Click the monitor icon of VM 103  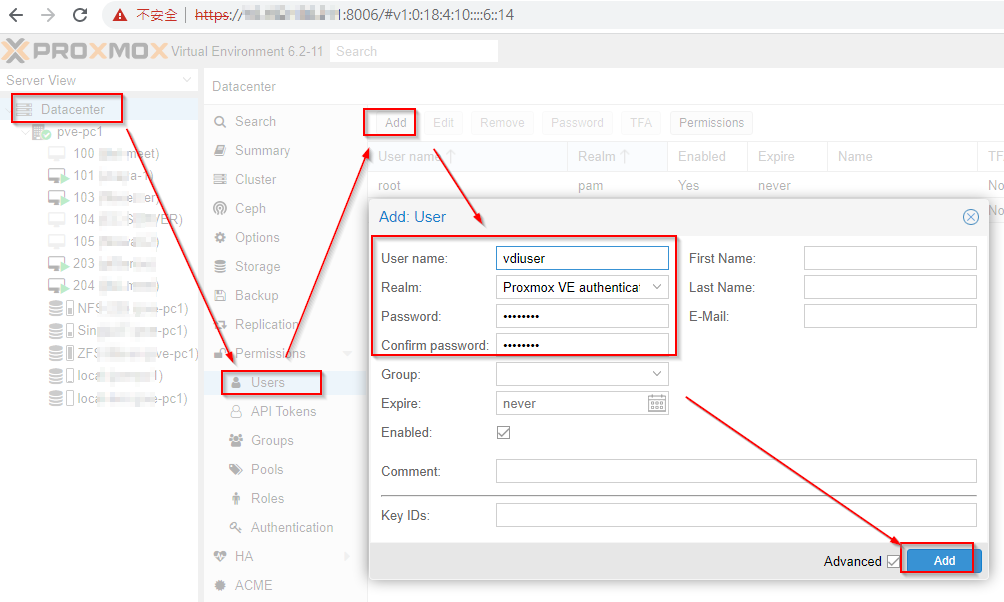[58, 198]
